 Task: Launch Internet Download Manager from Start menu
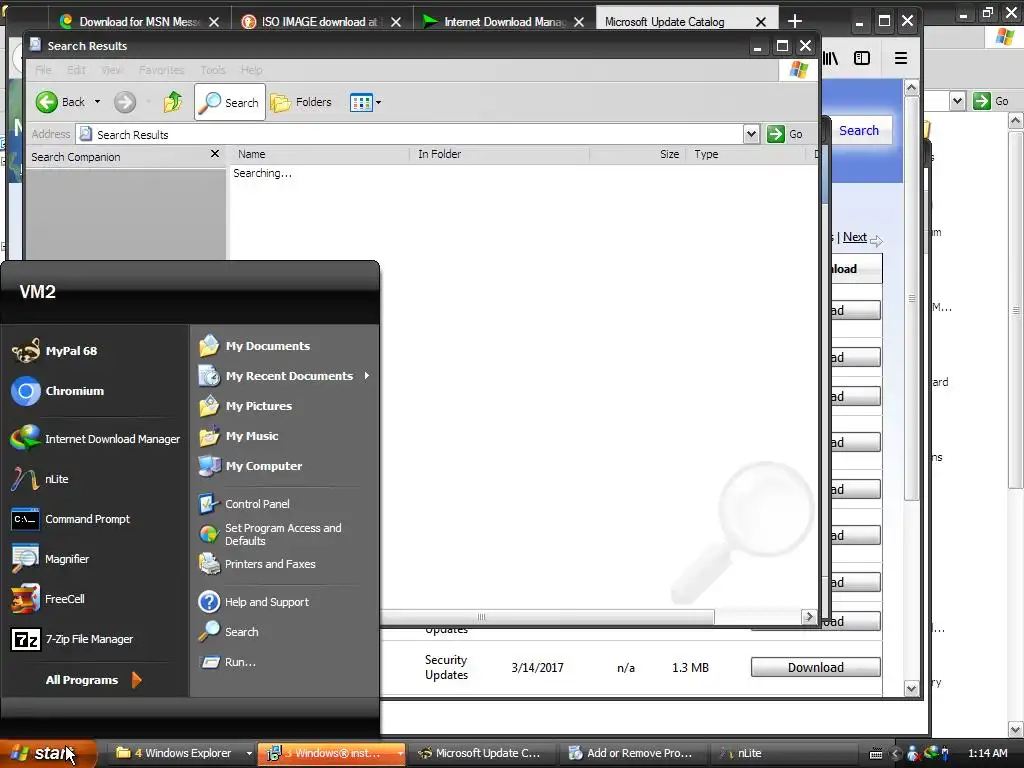[95, 439]
